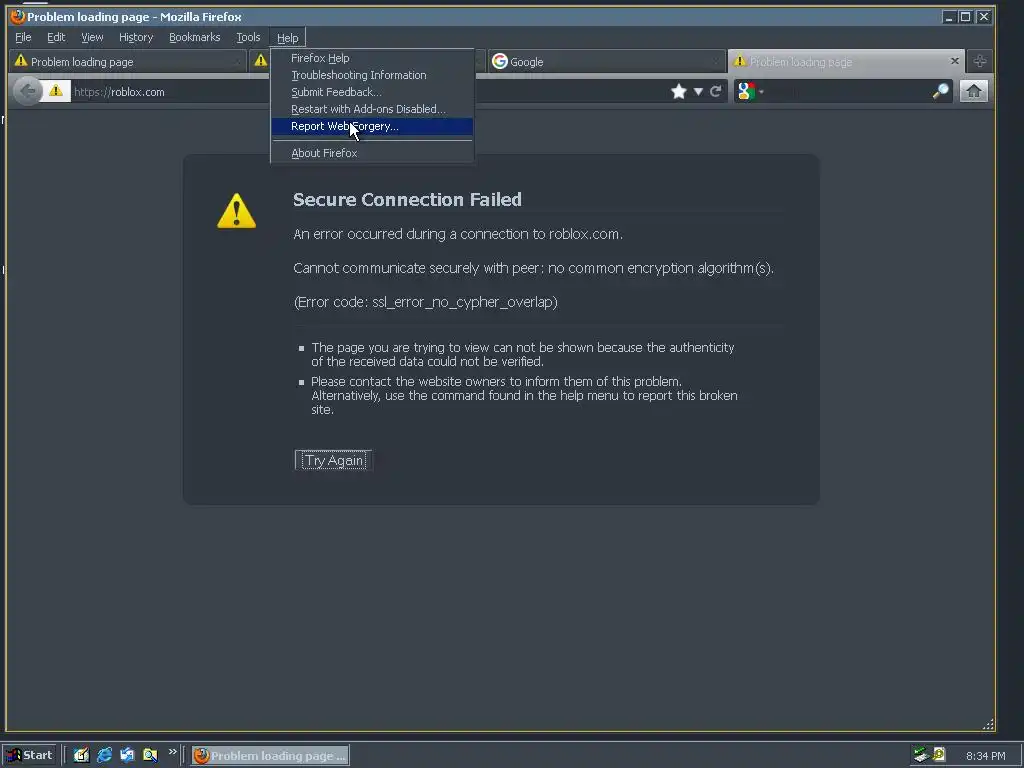
Task: Open the File menu
Action: click(x=23, y=37)
